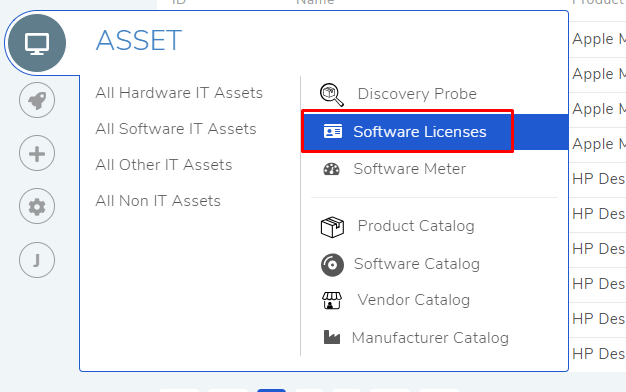Click the Discovery Probe magnifier icon
Image resolution: width=626 pixels, height=392 pixels.
coord(331,95)
